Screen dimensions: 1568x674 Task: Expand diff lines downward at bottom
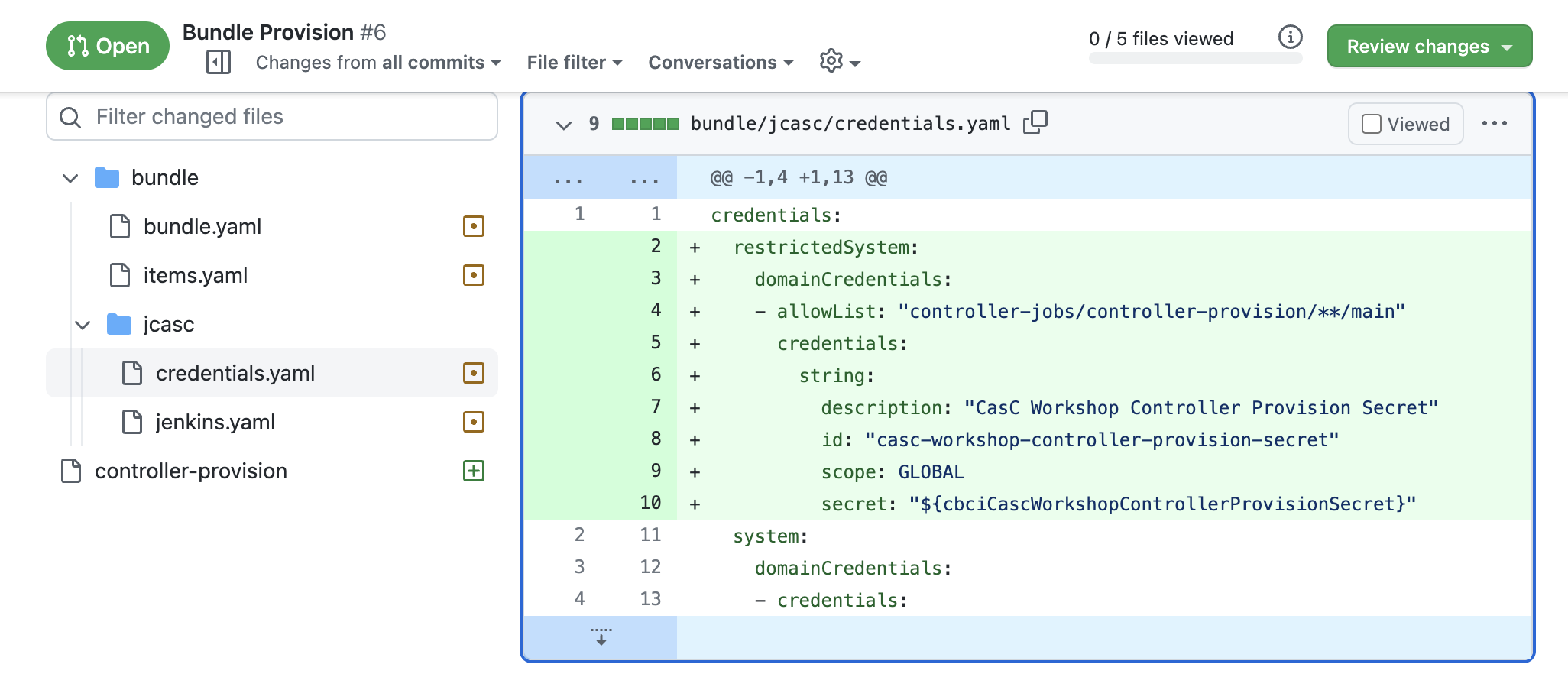(601, 637)
